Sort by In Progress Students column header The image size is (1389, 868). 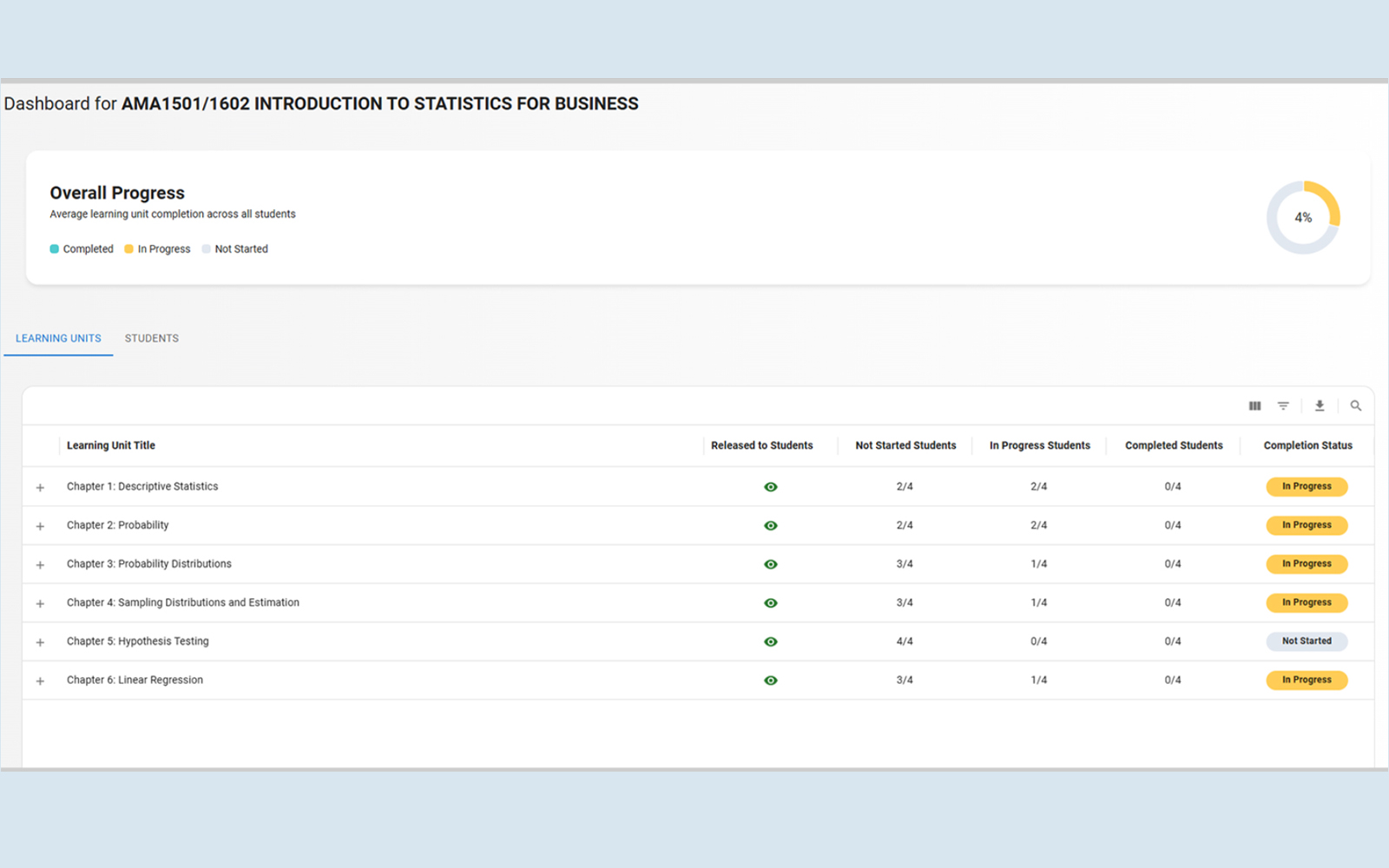pyautogui.click(x=1040, y=445)
